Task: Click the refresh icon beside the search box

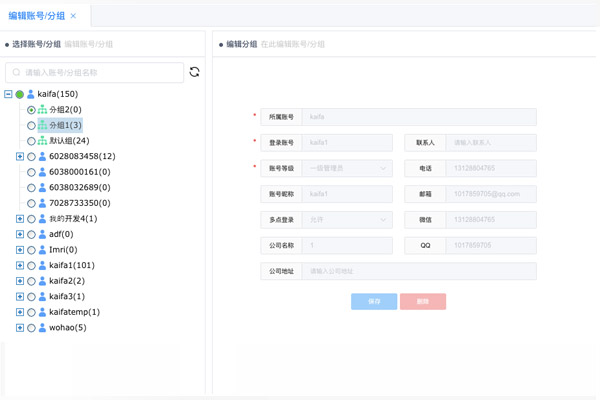Action: 194,72
